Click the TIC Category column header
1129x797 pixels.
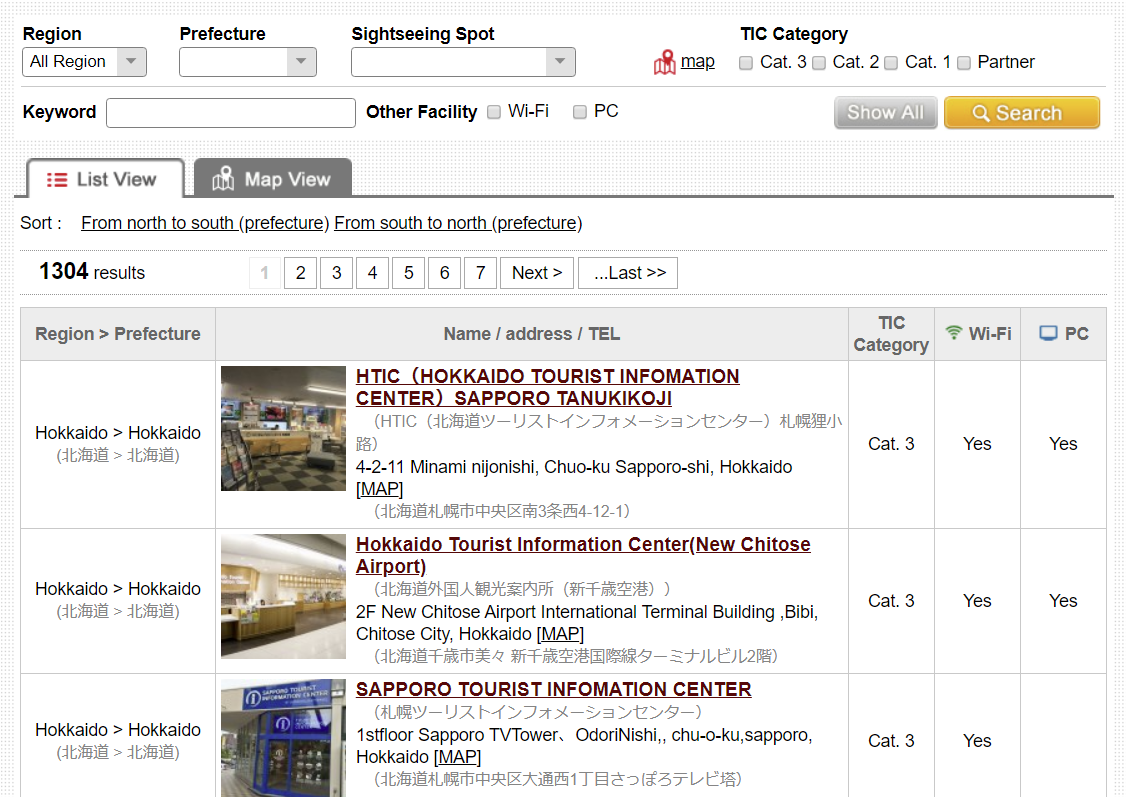[x=891, y=334]
